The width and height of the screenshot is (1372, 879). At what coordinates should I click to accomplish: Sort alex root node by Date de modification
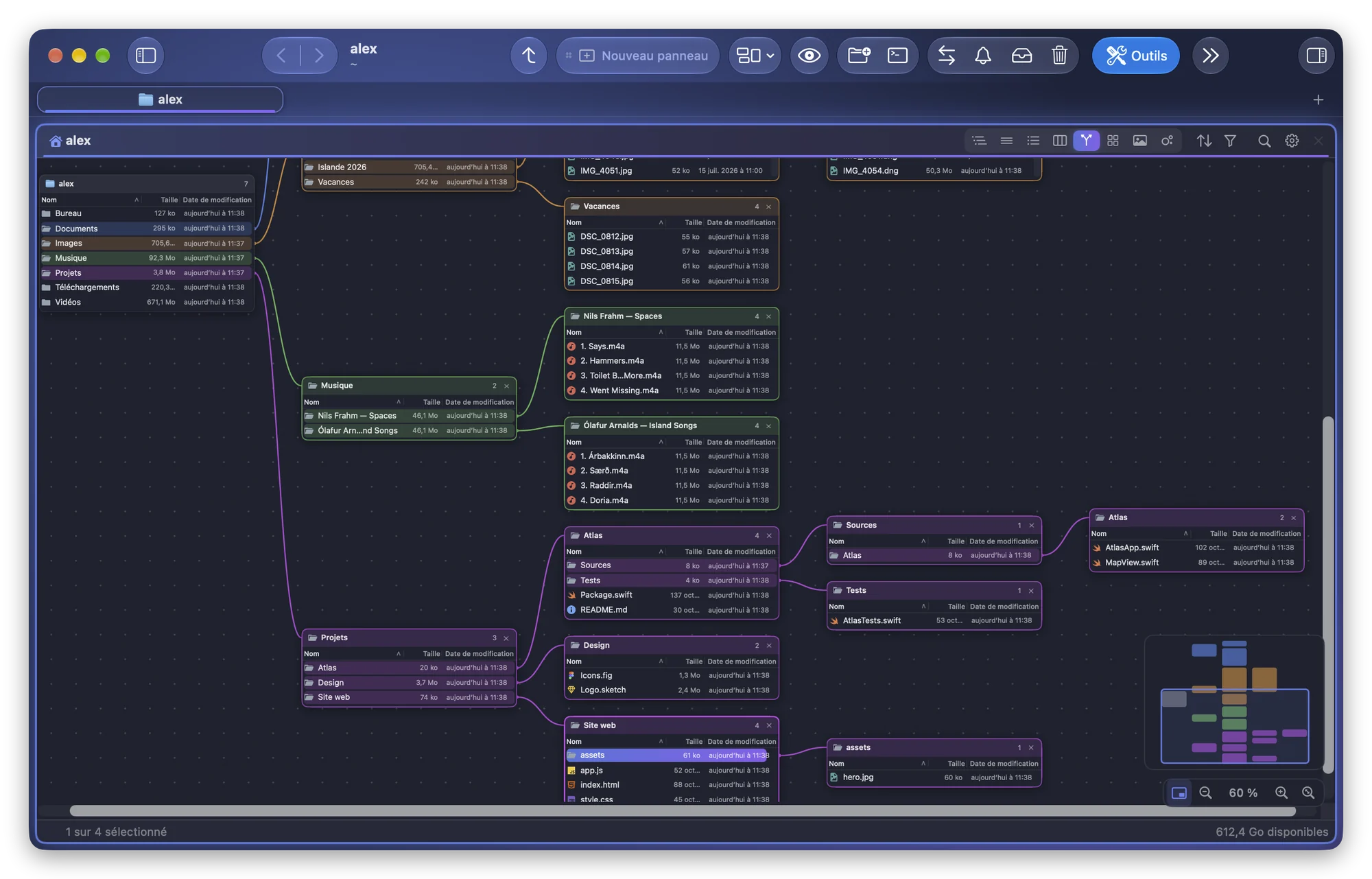[217, 200]
